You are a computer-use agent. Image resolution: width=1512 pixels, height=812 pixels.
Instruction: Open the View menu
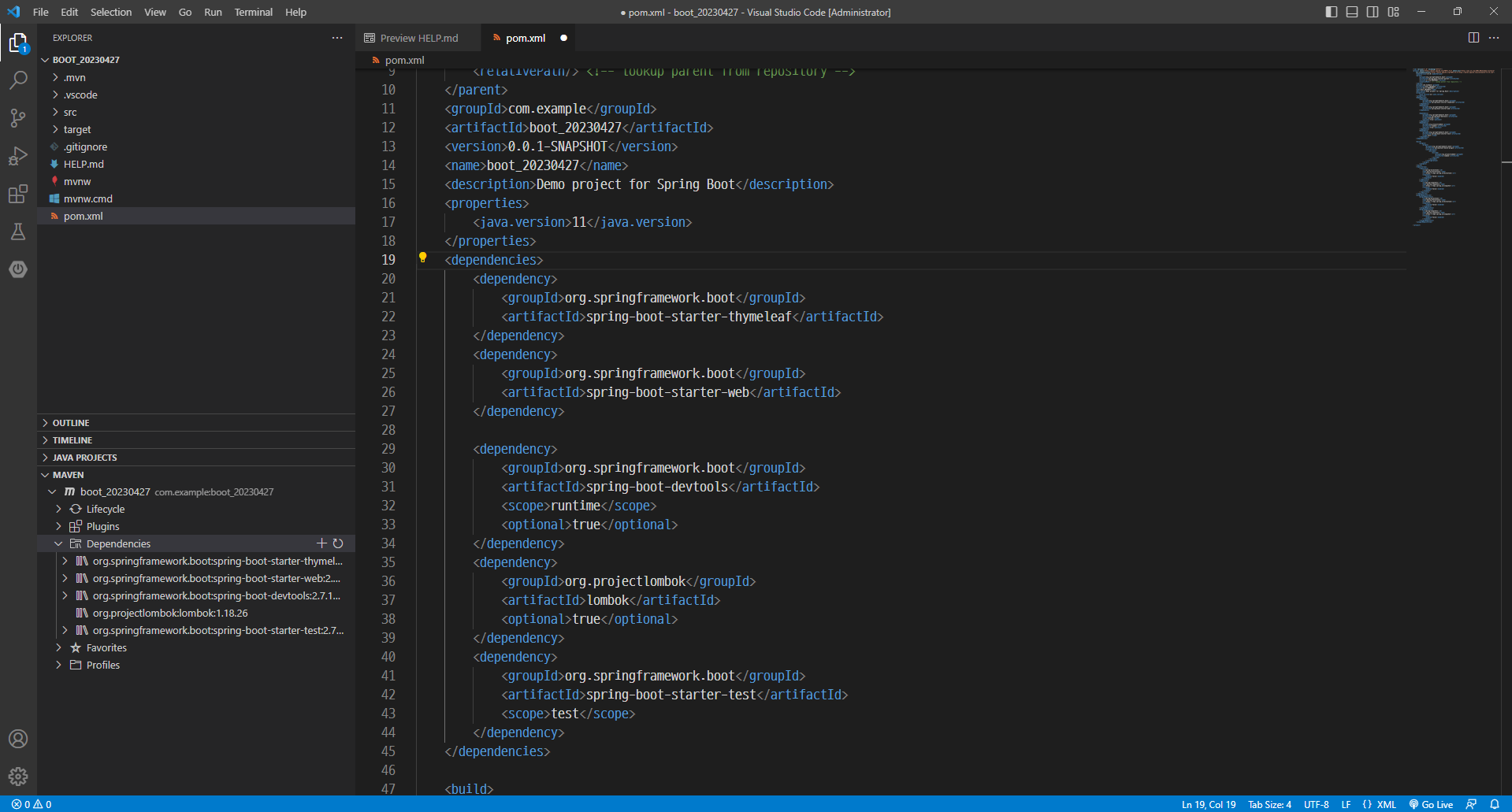click(x=155, y=12)
